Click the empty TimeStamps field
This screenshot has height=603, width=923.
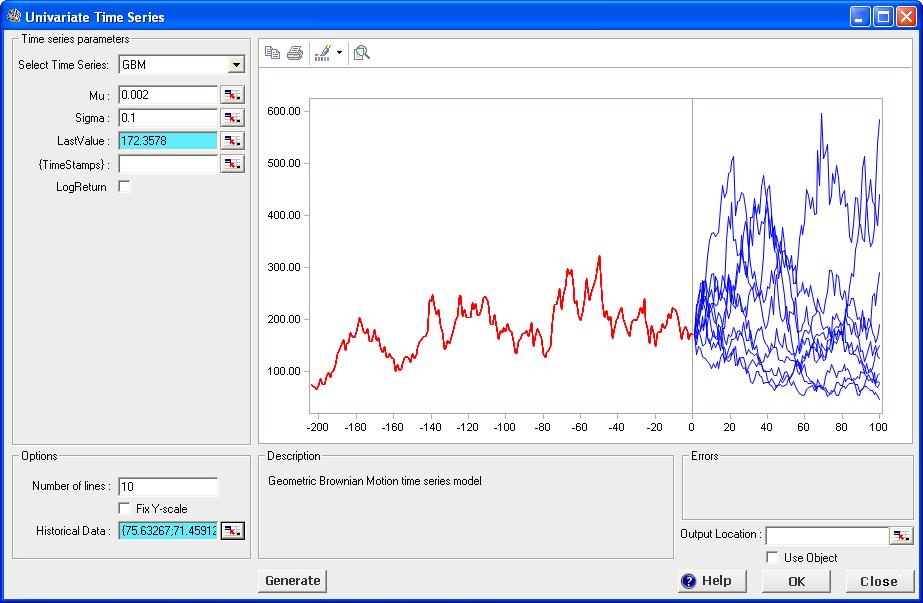pos(168,164)
